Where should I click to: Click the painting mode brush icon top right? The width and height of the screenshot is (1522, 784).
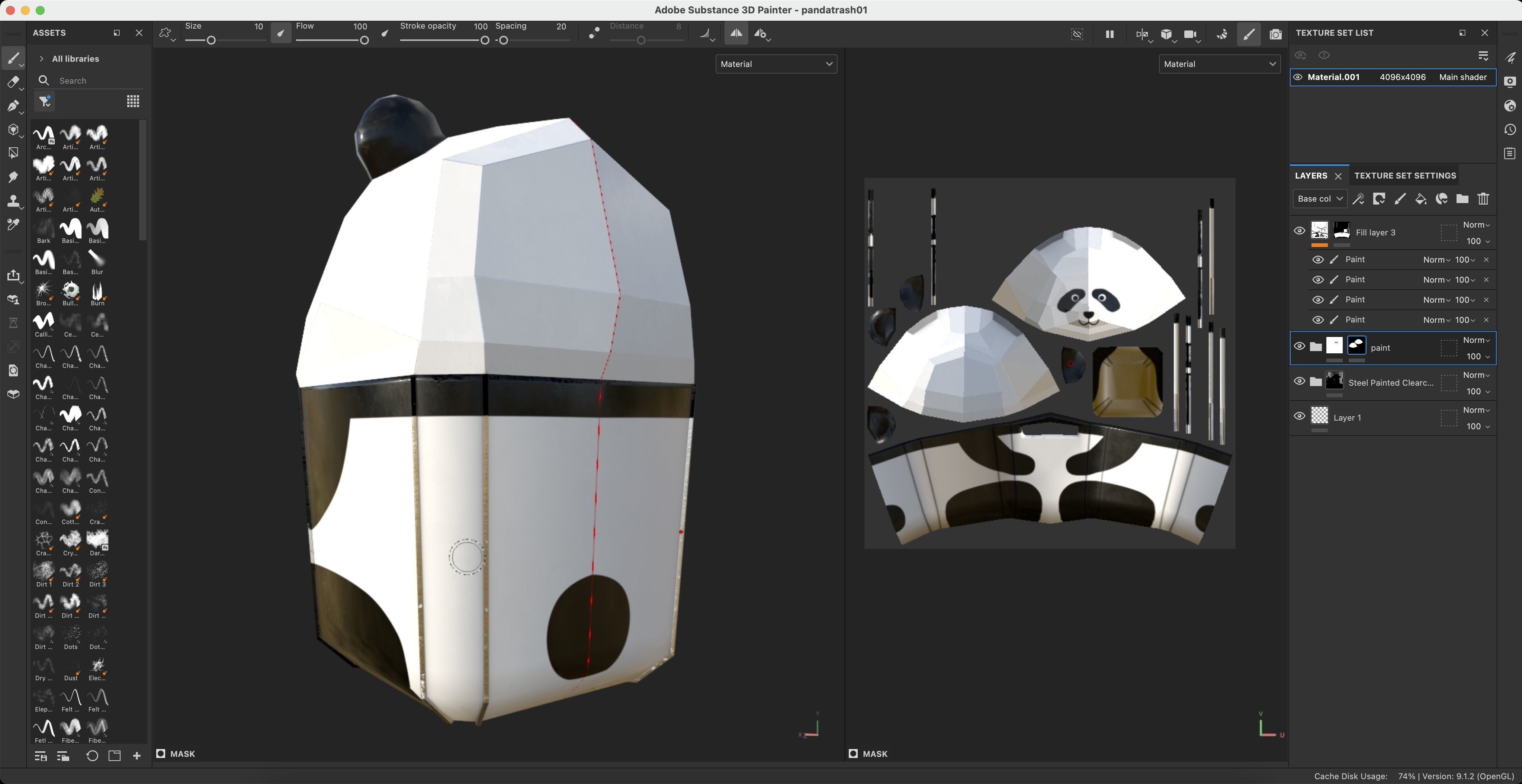click(x=1249, y=34)
